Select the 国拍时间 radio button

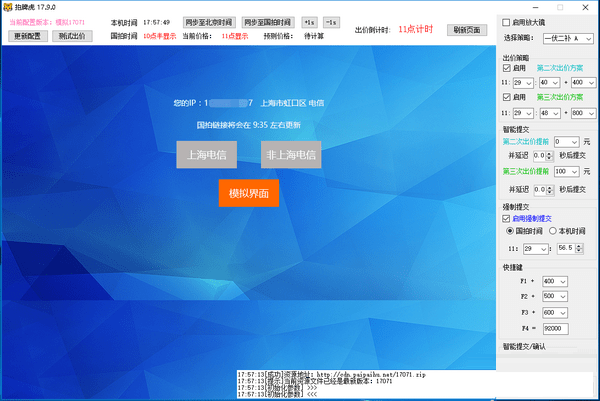pos(510,231)
